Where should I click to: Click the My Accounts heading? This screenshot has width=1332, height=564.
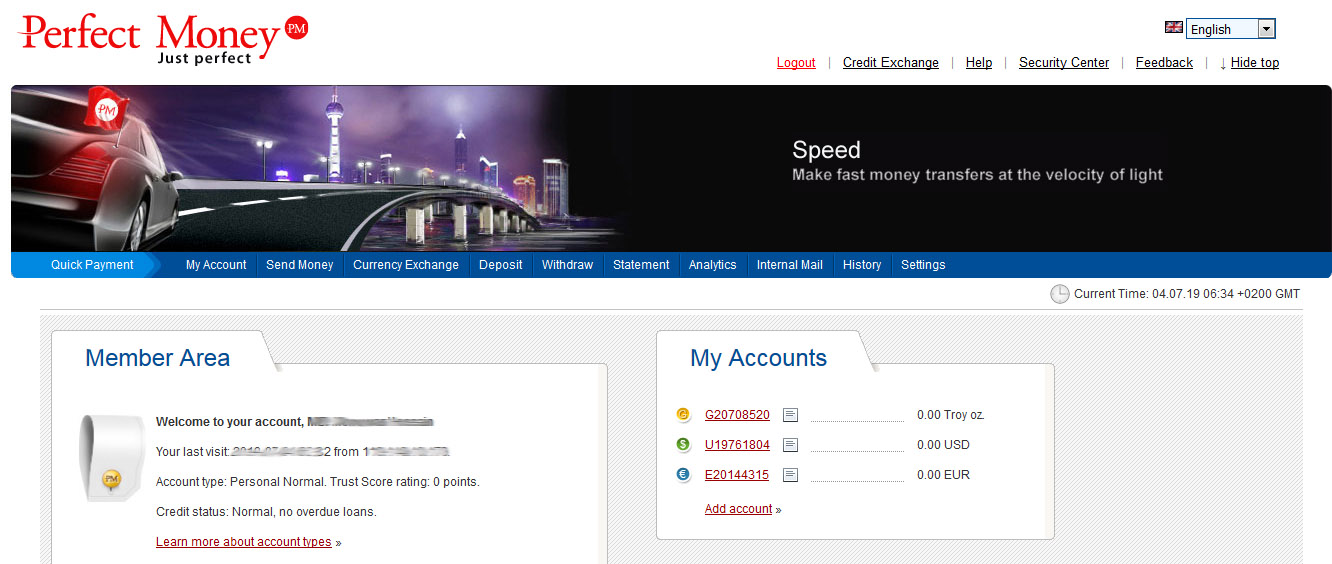(x=759, y=358)
